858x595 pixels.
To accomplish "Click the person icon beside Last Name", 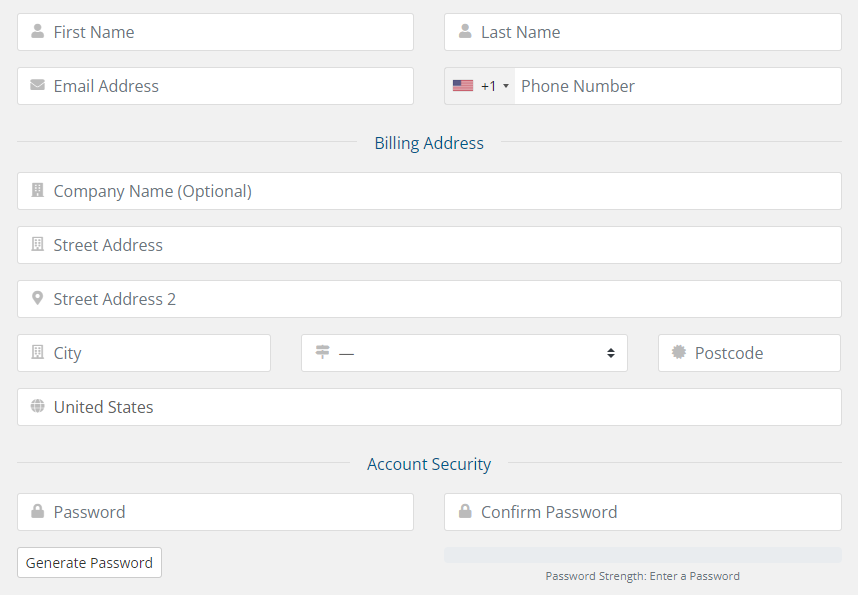I will [465, 32].
